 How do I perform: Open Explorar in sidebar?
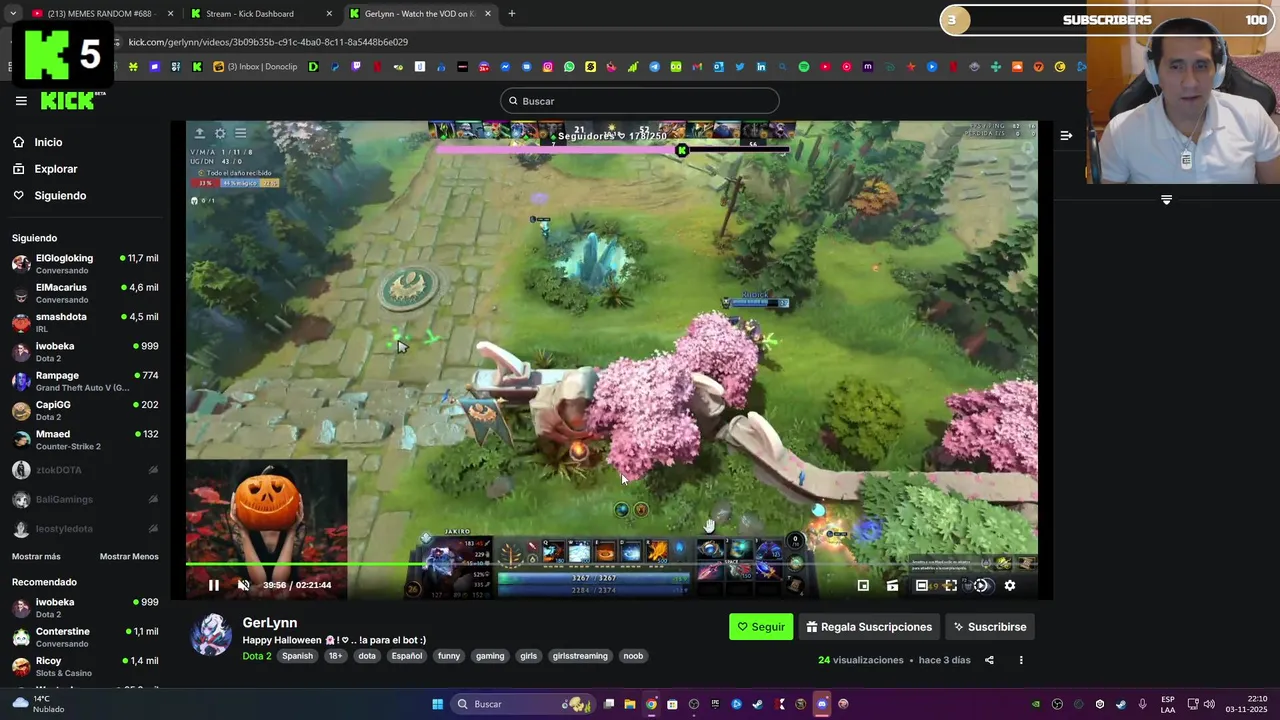pos(55,169)
